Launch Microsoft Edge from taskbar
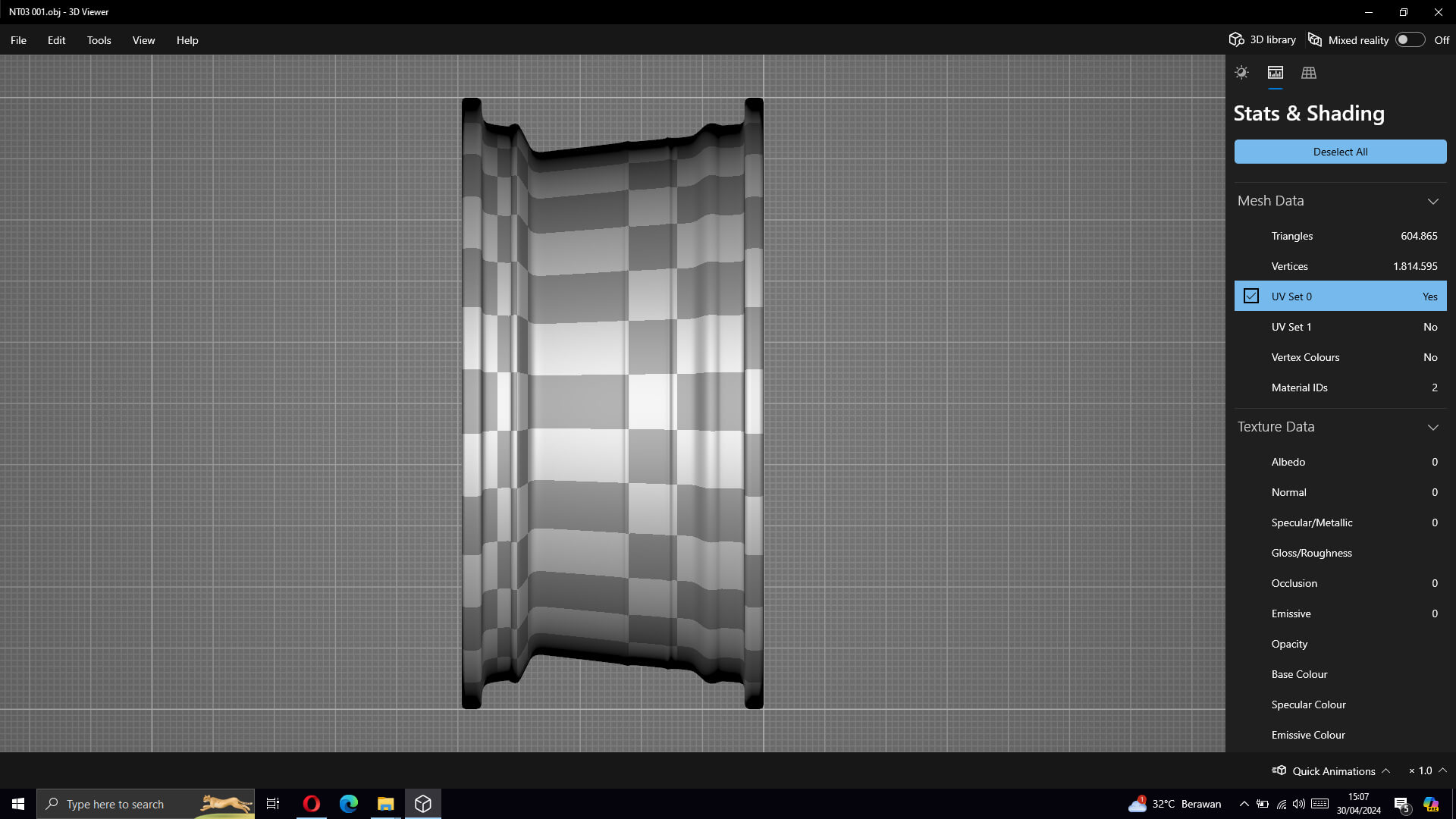The width and height of the screenshot is (1456, 819). point(348,804)
